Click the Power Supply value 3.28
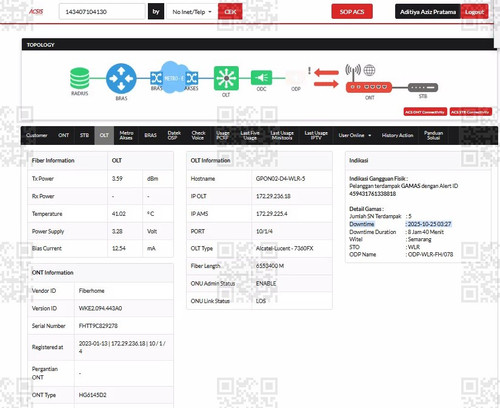This screenshot has width=500, height=408. [x=117, y=231]
